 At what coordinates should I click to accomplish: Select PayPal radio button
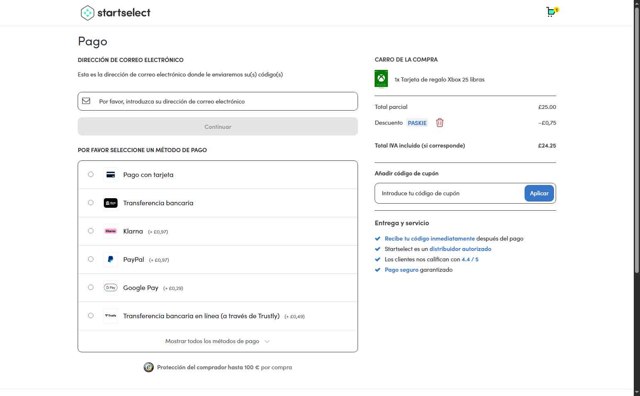pos(91,259)
